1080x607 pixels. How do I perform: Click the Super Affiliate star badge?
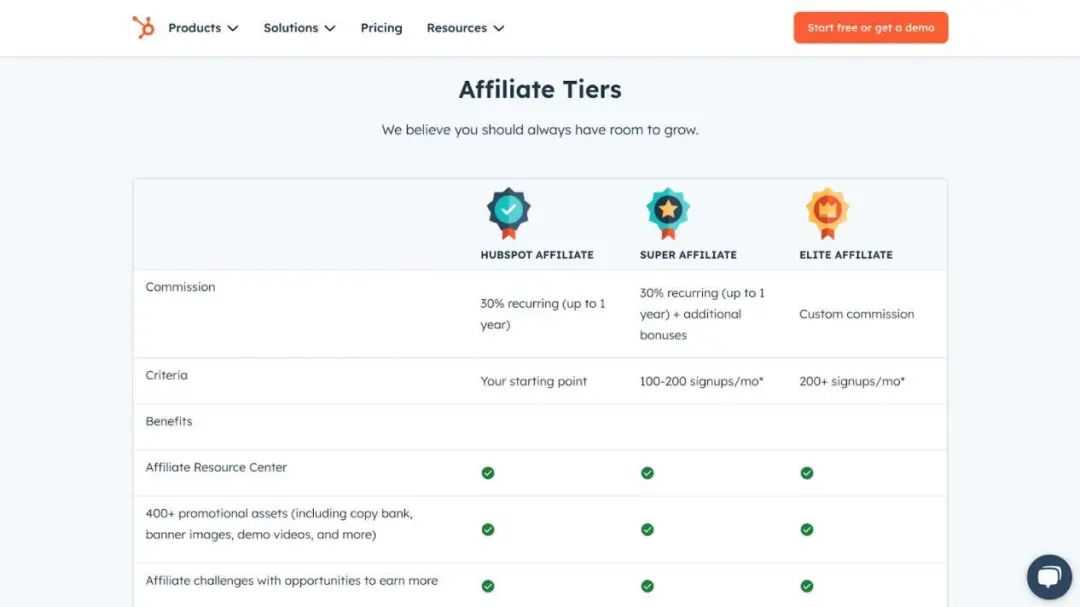tap(667, 211)
